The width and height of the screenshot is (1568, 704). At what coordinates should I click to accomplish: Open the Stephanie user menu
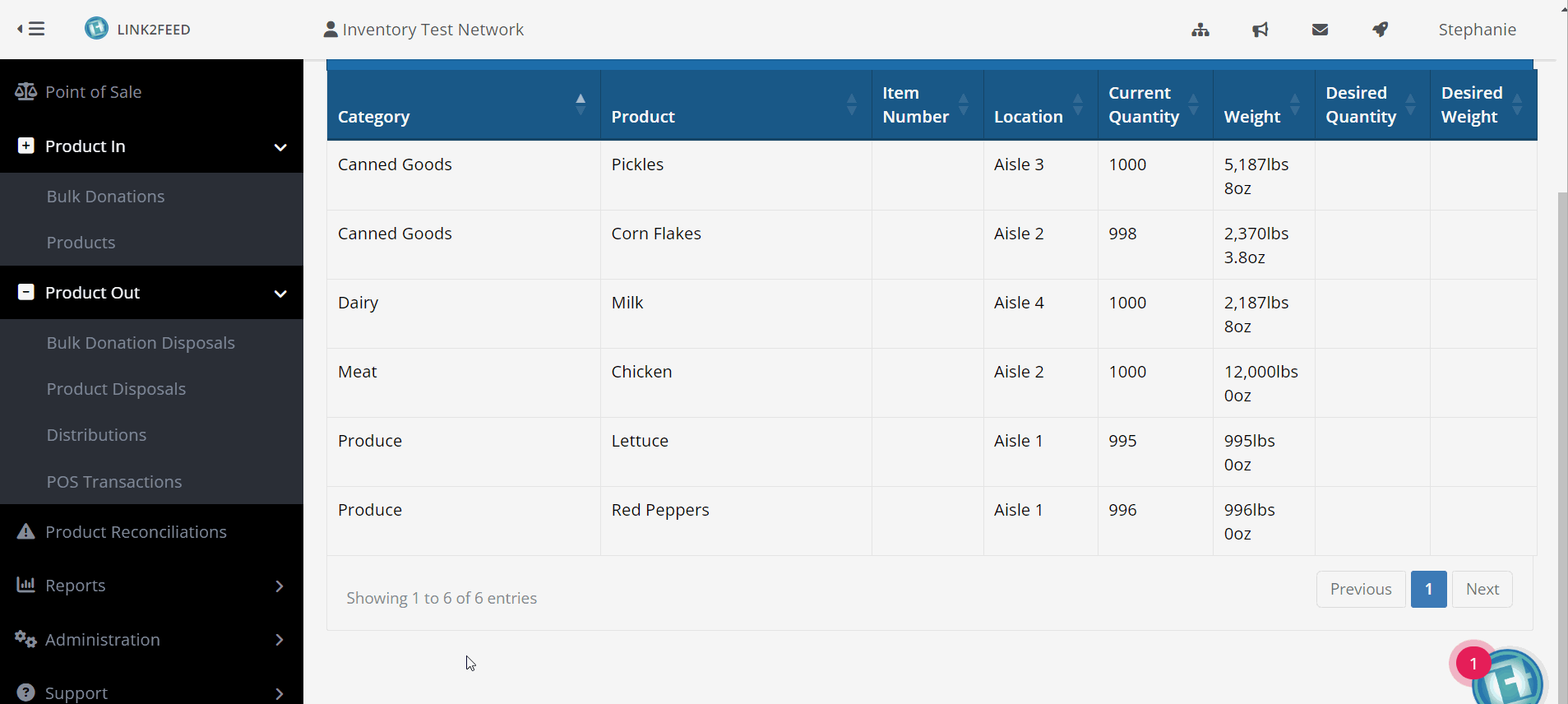click(1477, 30)
